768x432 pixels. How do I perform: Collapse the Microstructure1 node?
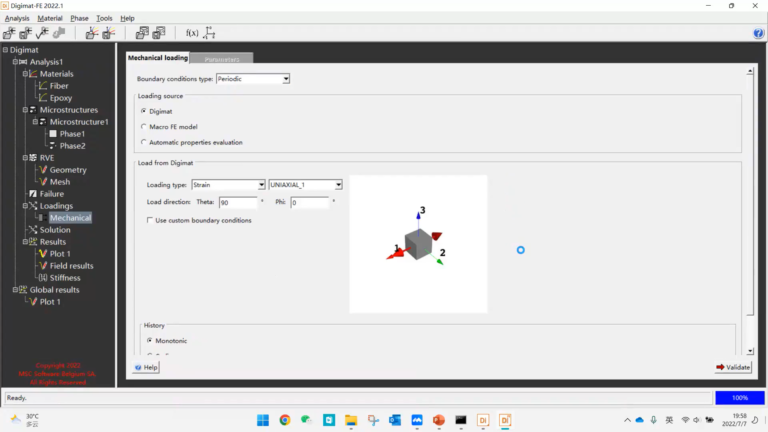[x=35, y=121]
